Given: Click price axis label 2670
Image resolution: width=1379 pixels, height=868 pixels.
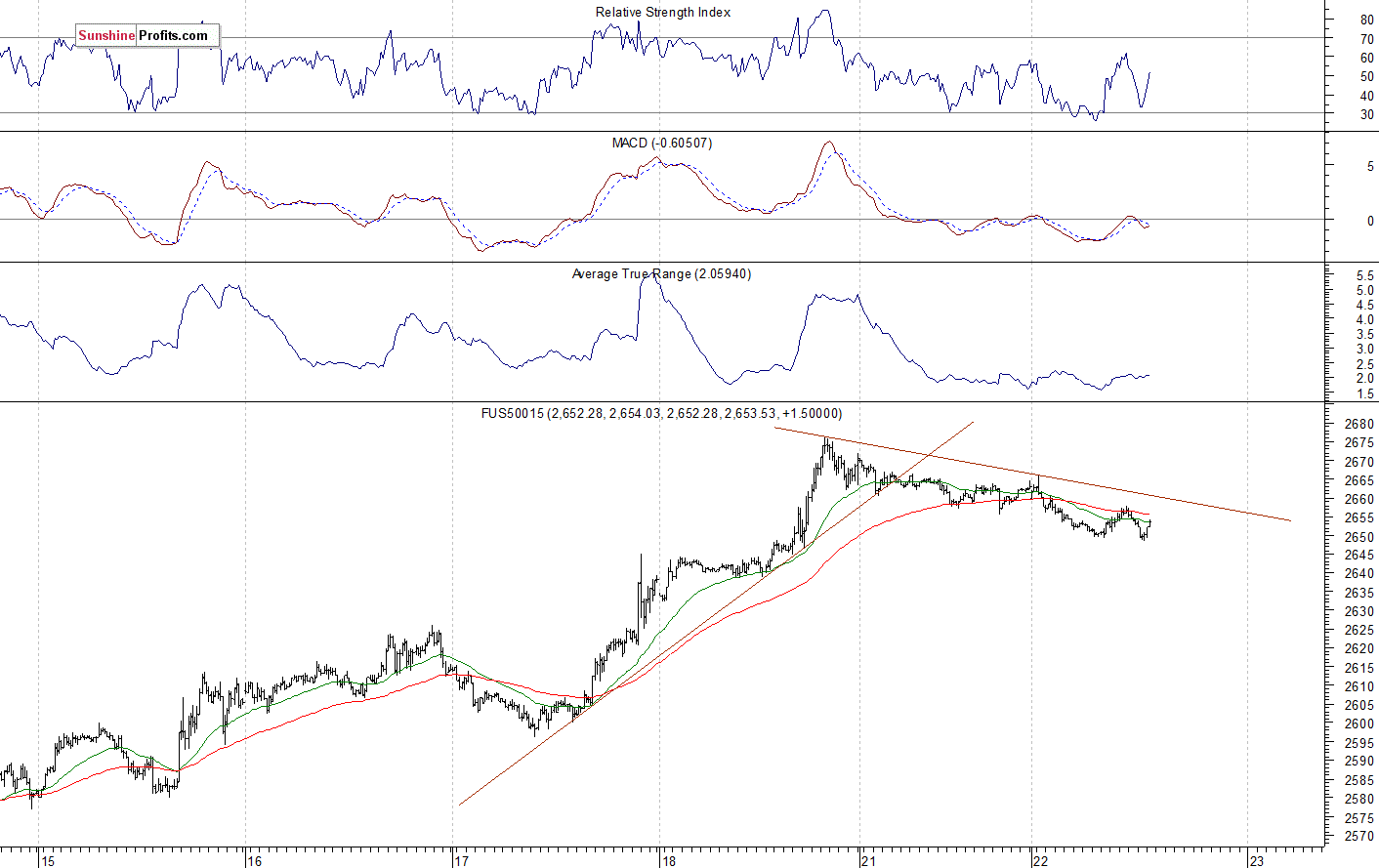Looking at the screenshot, I should click(x=1359, y=463).
